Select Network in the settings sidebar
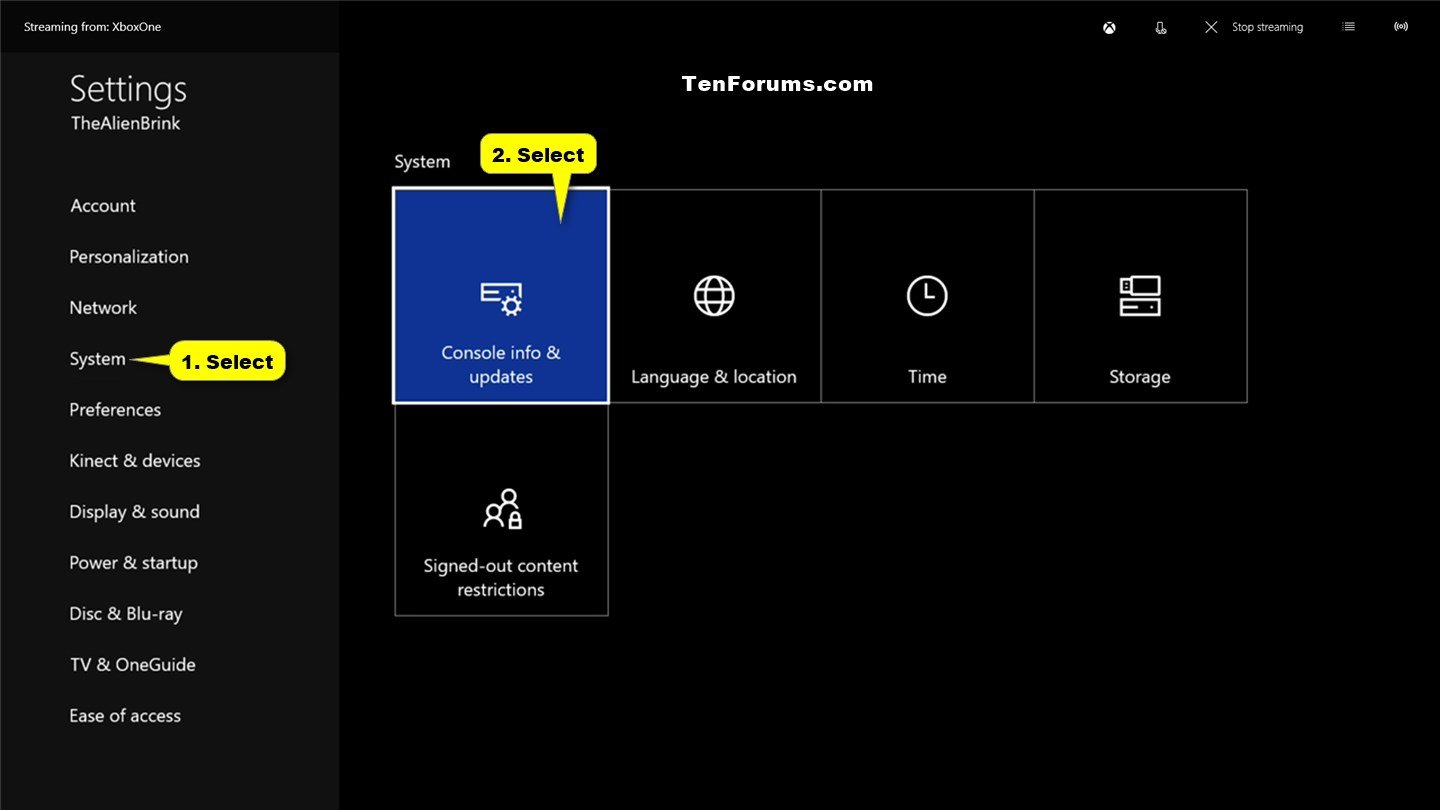1440x810 pixels. pyautogui.click(x=103, y=308)
